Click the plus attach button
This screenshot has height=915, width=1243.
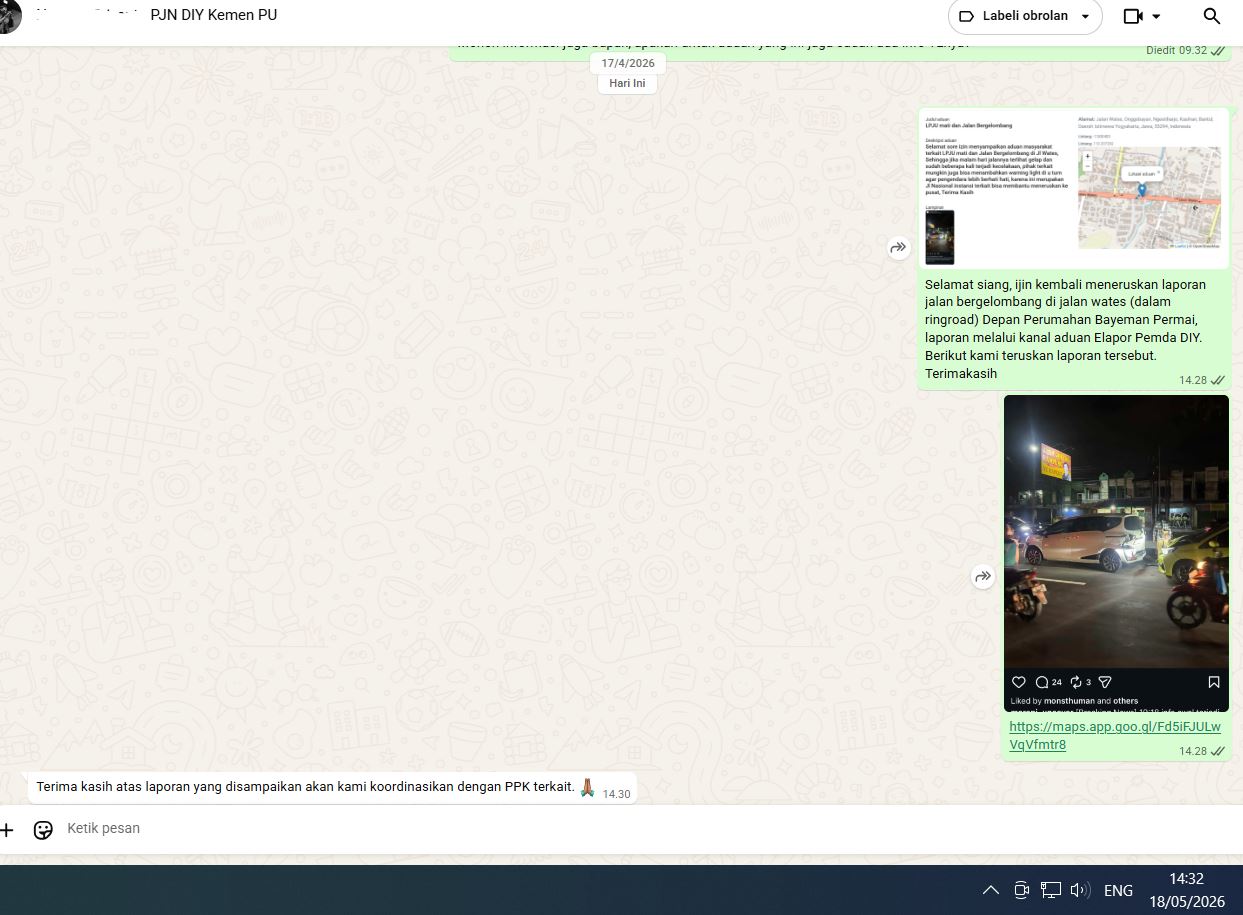click(x=7, y=830)
